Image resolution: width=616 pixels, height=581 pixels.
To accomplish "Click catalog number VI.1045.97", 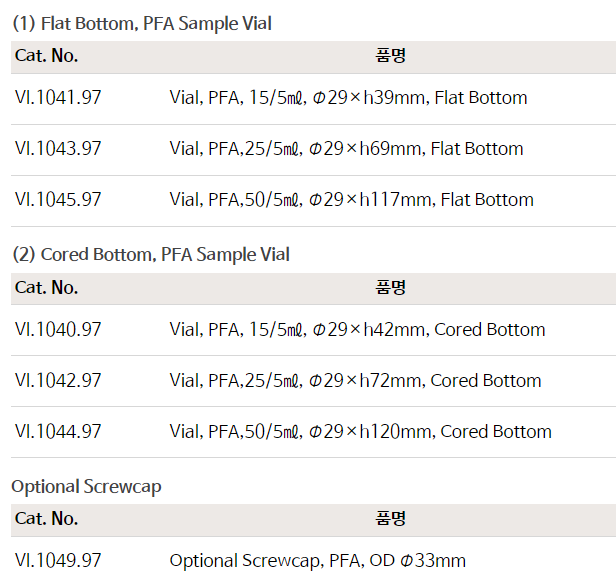I will pyautogui.click(x=58, y=200).
